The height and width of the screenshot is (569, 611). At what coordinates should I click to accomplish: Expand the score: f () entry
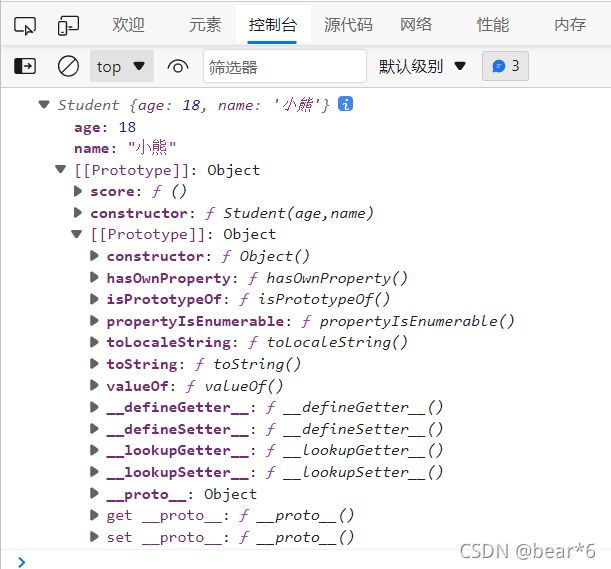(78, 191)
